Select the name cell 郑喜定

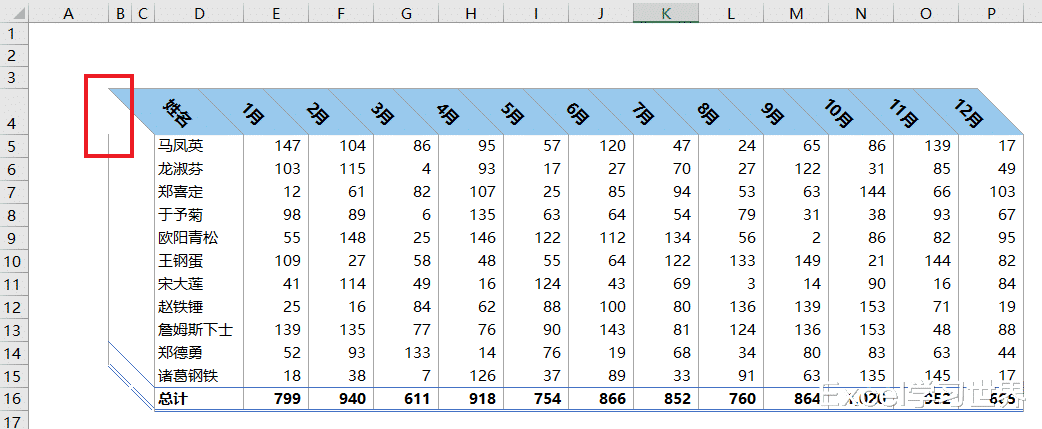(199, 192)
